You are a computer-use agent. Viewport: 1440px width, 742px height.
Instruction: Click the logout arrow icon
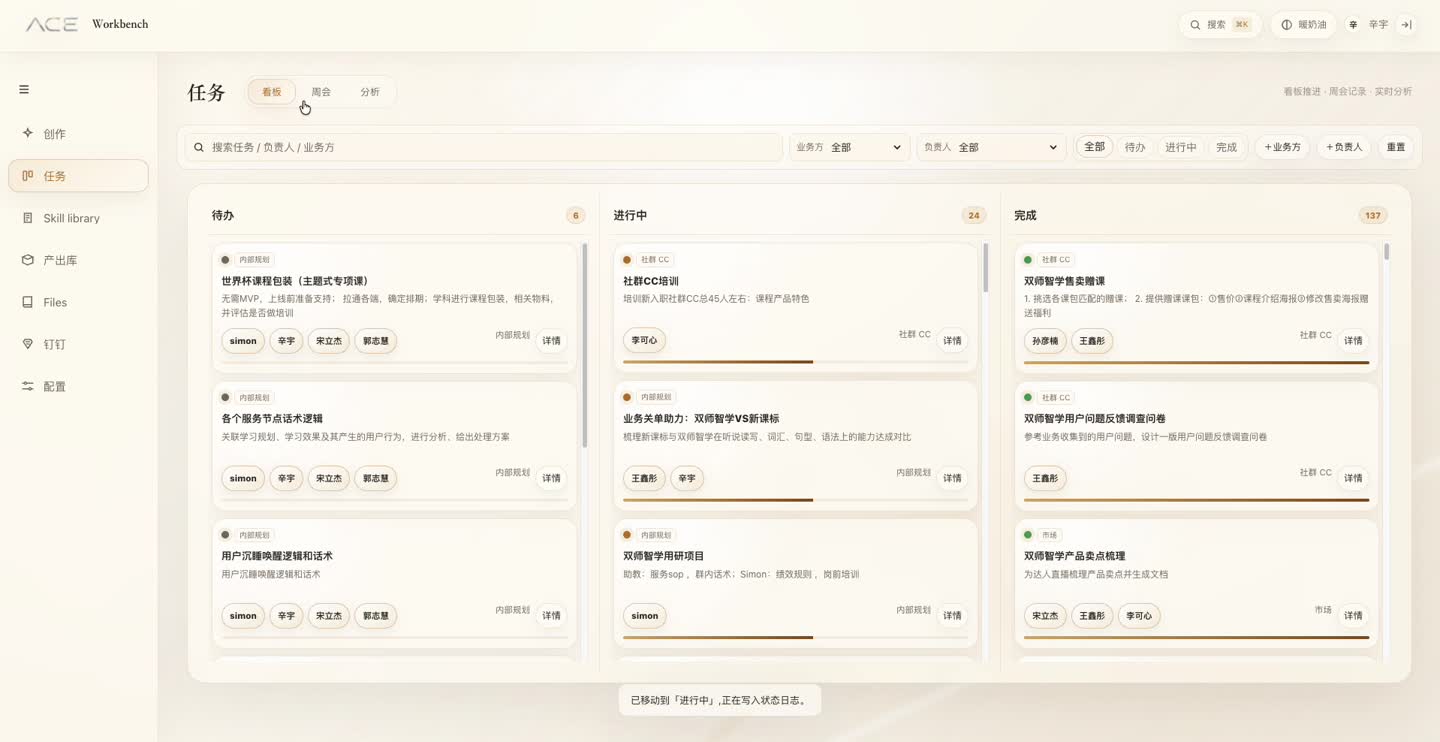tap(1406, 25)
